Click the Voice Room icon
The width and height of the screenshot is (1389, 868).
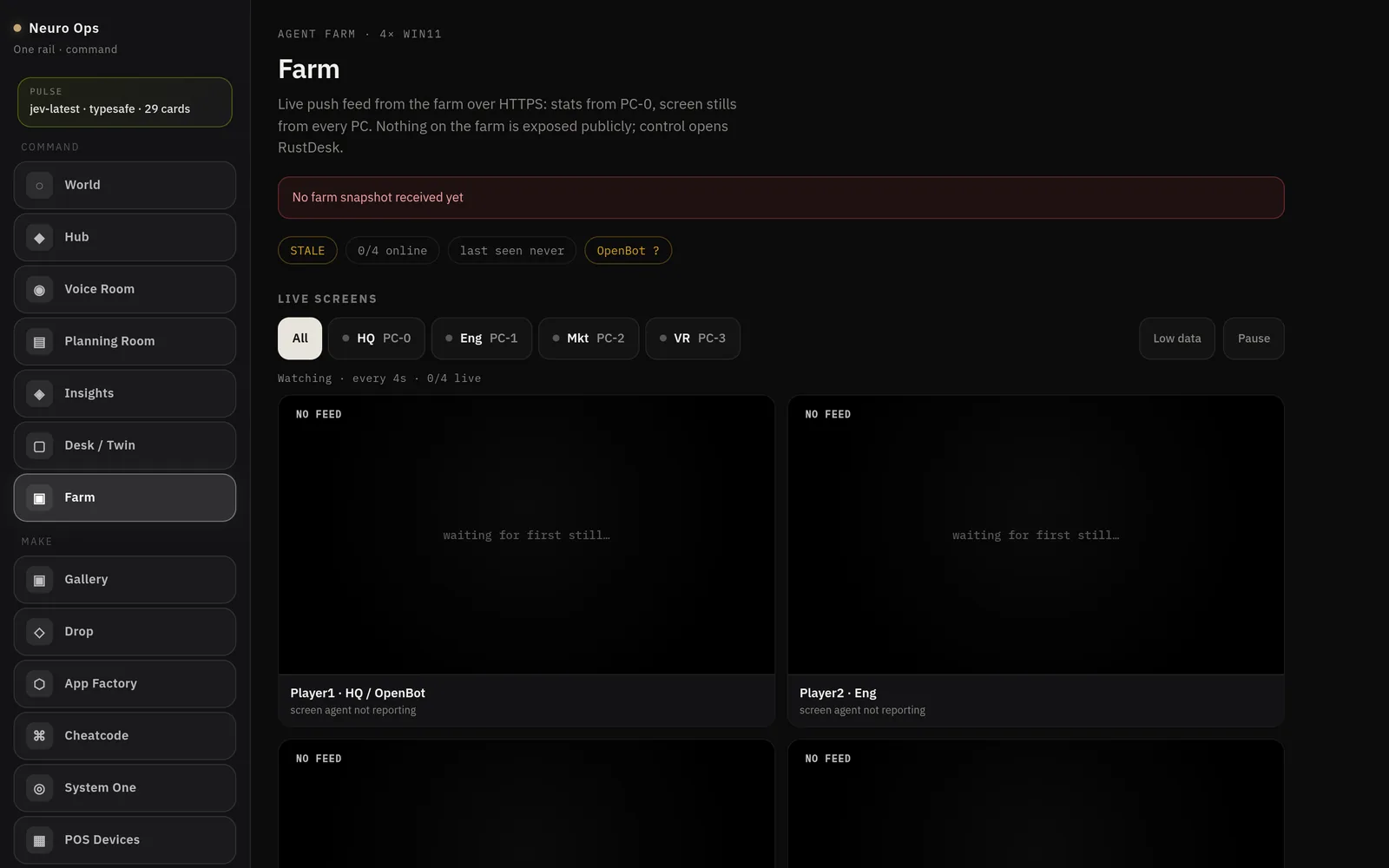coord(39,289)
